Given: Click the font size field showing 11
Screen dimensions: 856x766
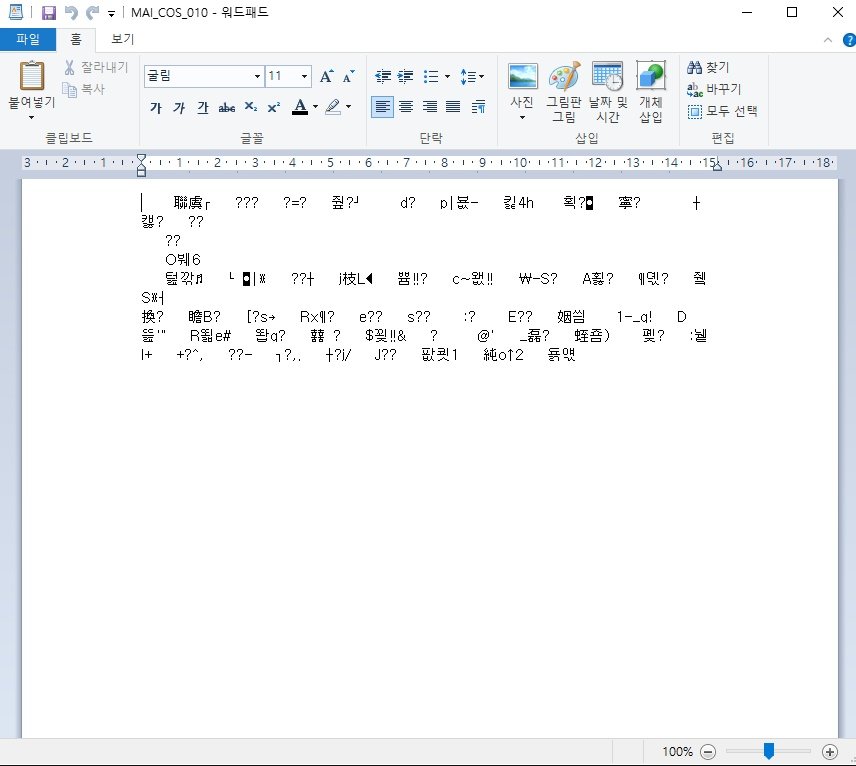Looking at the screenshot, I should click(281, 76).
